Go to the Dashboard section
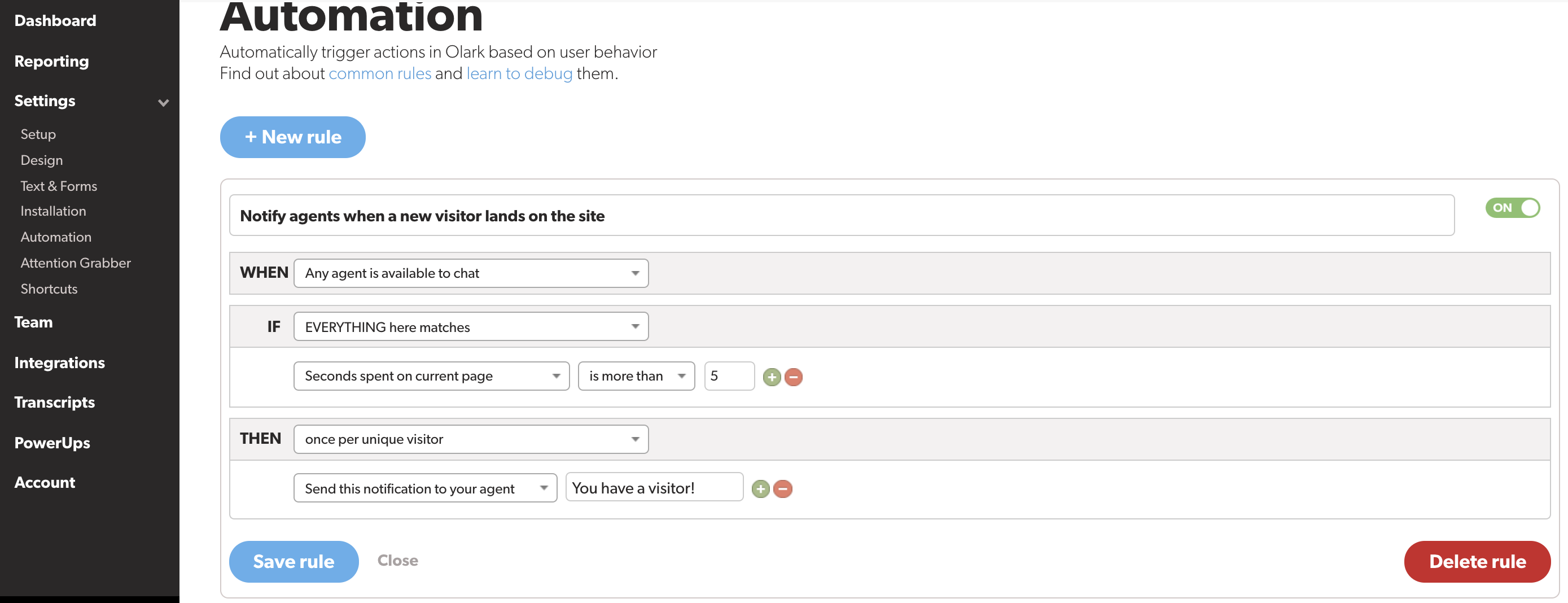The height and width of the screenshot is (603, 1568). pyautogui.click(x=55, y=20)
